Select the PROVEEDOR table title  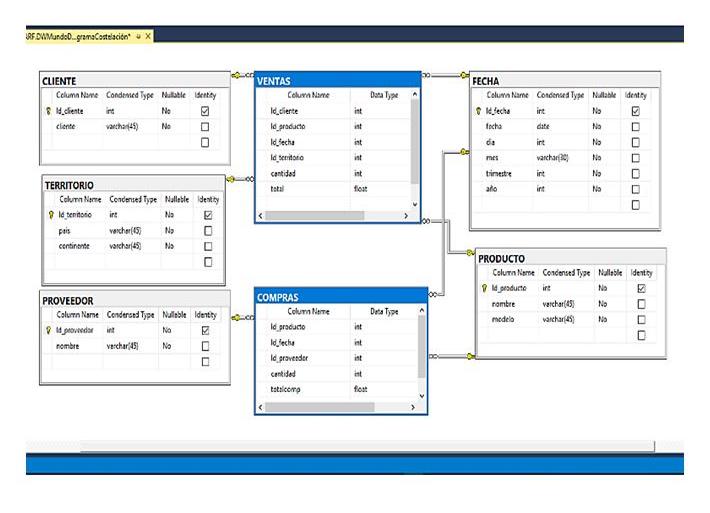(67, 301)
